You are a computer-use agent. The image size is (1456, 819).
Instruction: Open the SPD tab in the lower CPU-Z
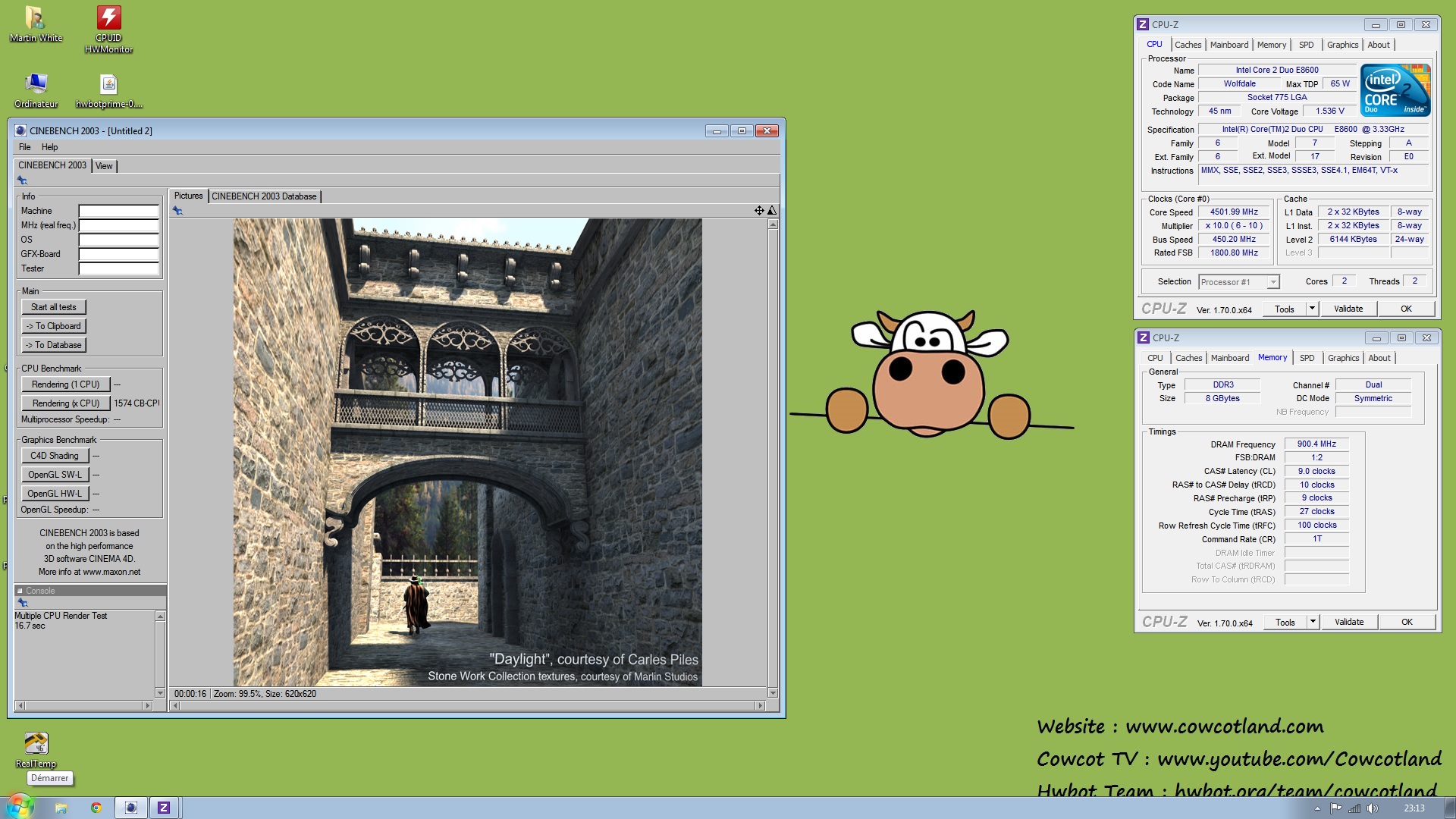click(1307, 358)
